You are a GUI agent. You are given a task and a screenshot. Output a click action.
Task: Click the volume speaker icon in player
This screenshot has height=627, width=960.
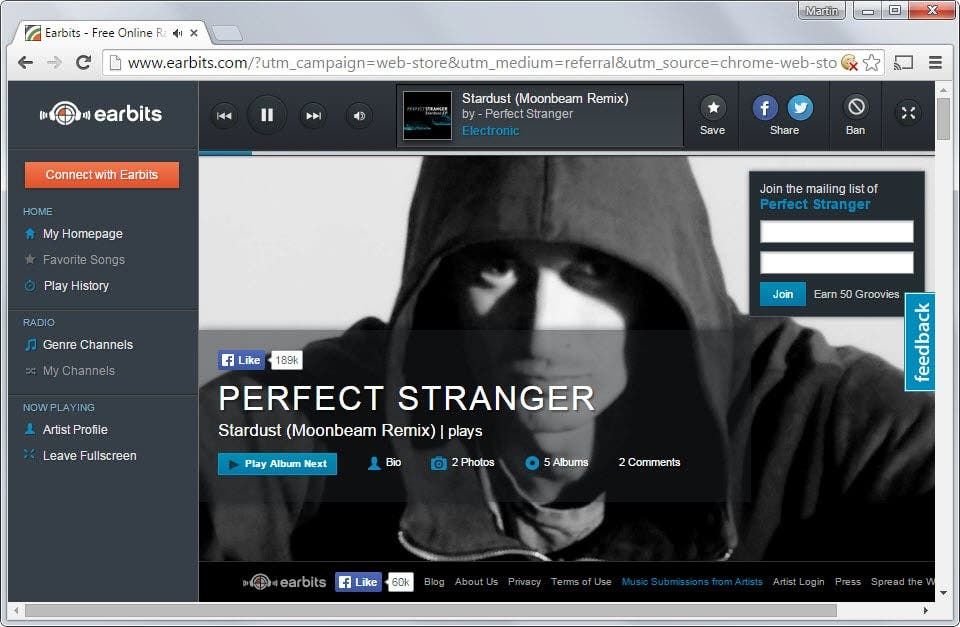(x=359, y=116)
